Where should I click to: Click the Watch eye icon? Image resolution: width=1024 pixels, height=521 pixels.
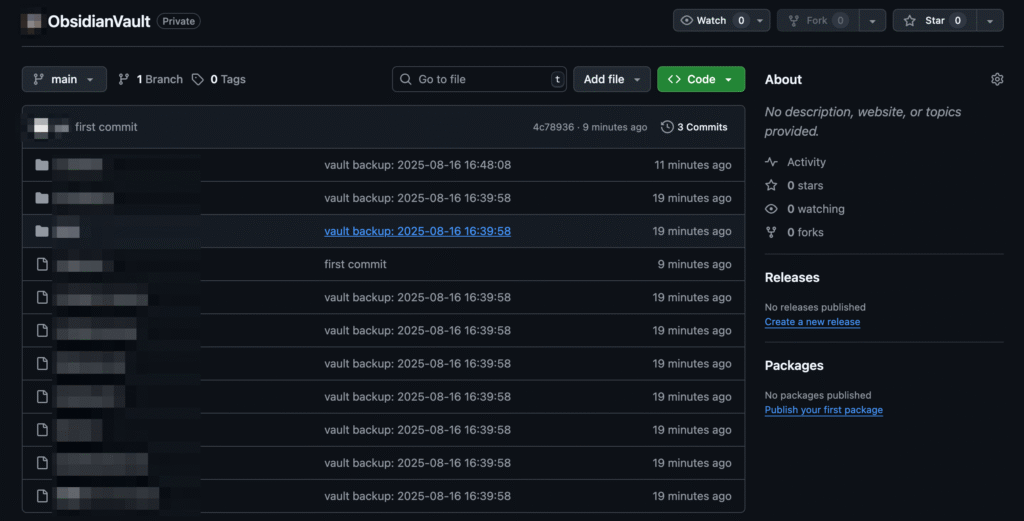[686, 20]
